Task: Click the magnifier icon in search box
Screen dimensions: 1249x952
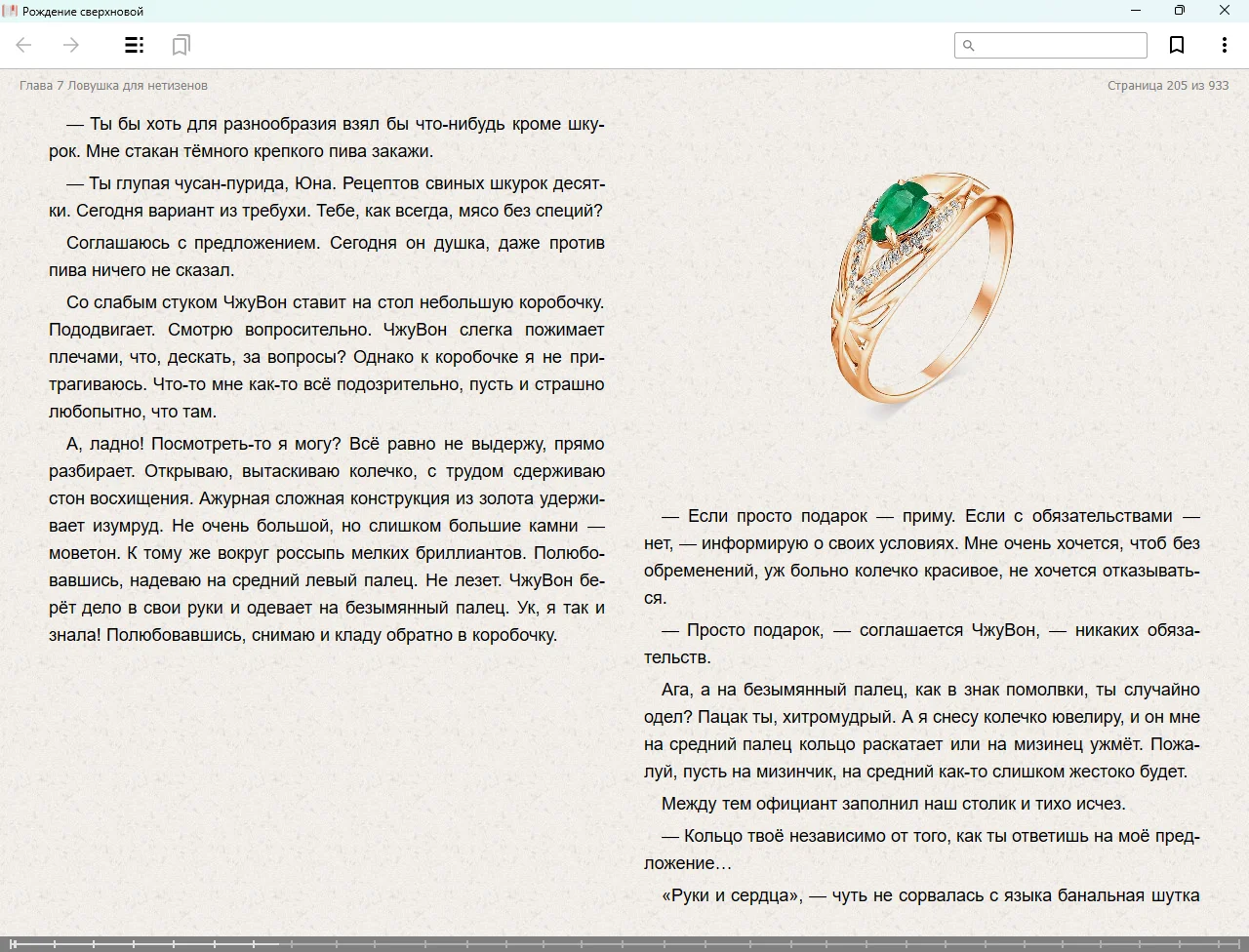Action: coord(969,45)
